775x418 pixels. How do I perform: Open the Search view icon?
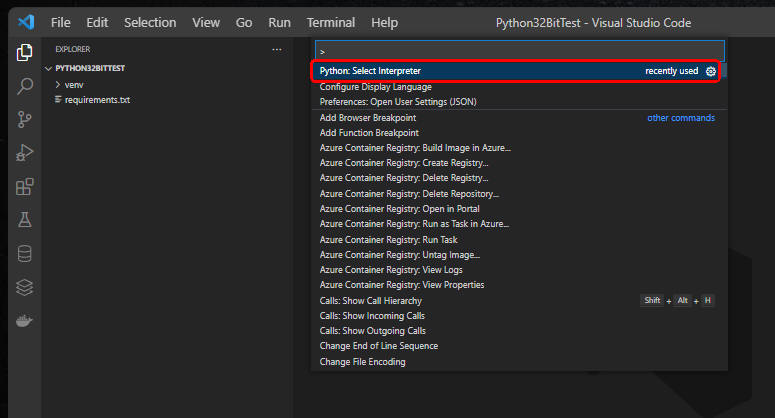click(24, 86)
